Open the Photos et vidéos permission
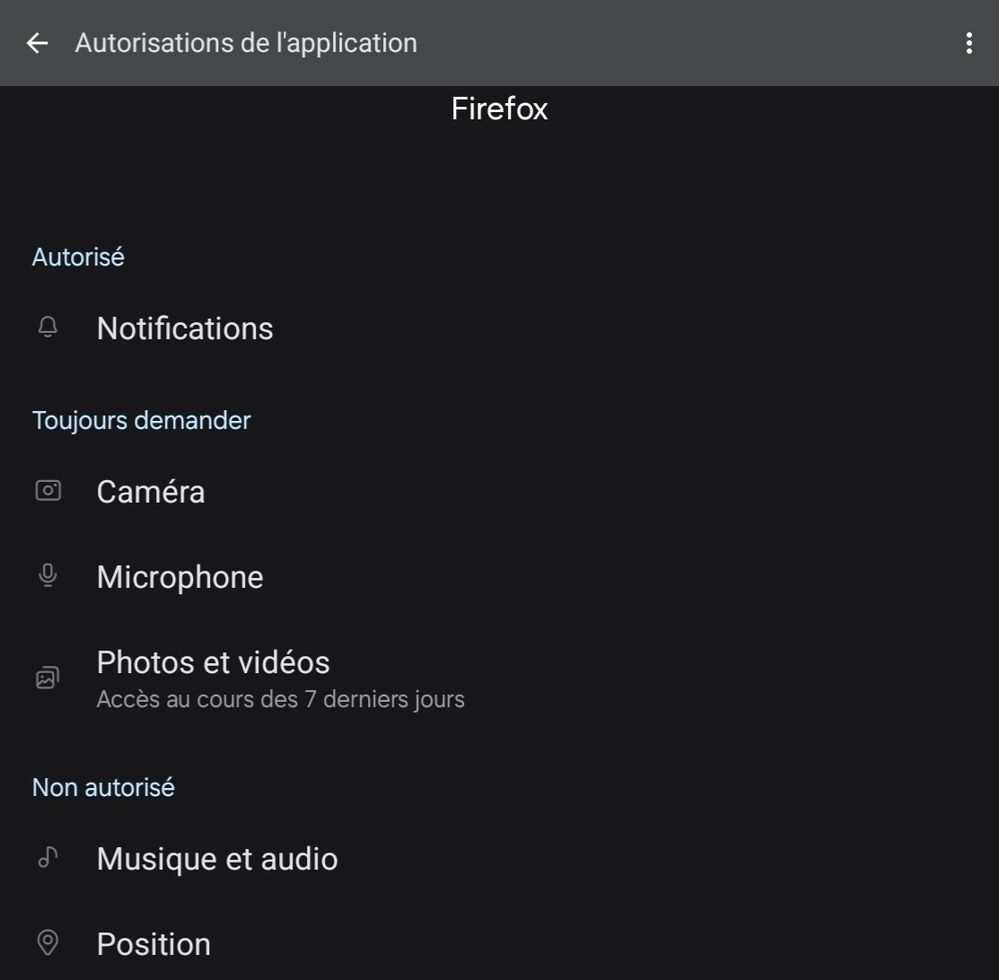 click(x=213, y=662)
